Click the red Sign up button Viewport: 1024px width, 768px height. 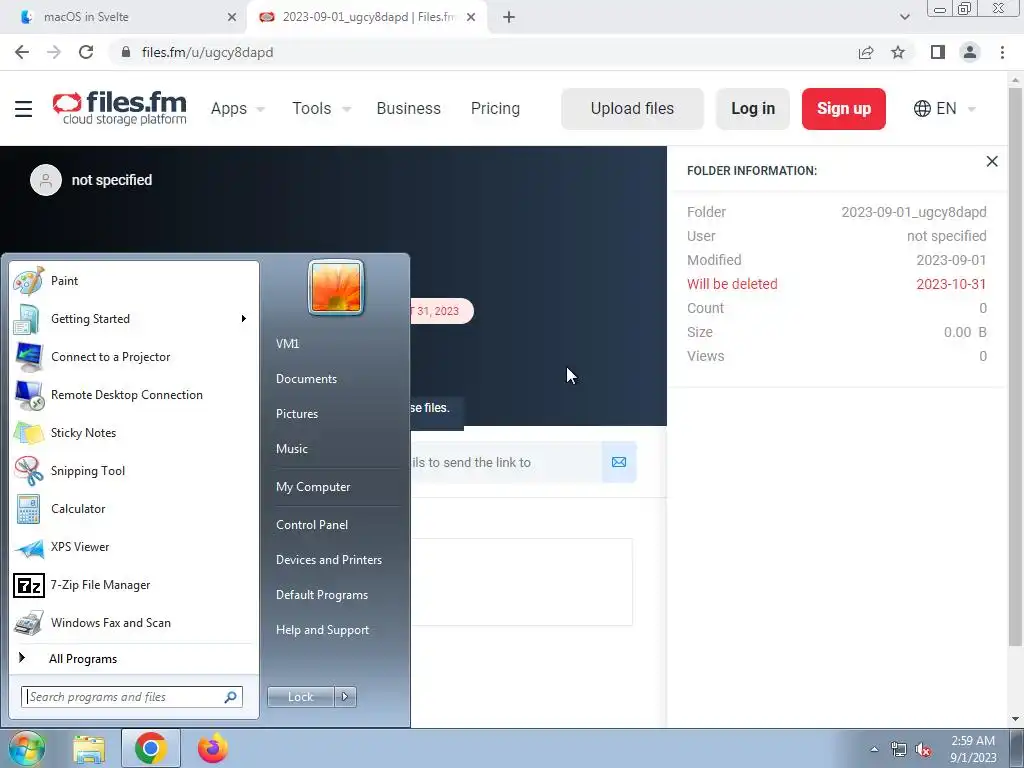(x=844, y=108)
